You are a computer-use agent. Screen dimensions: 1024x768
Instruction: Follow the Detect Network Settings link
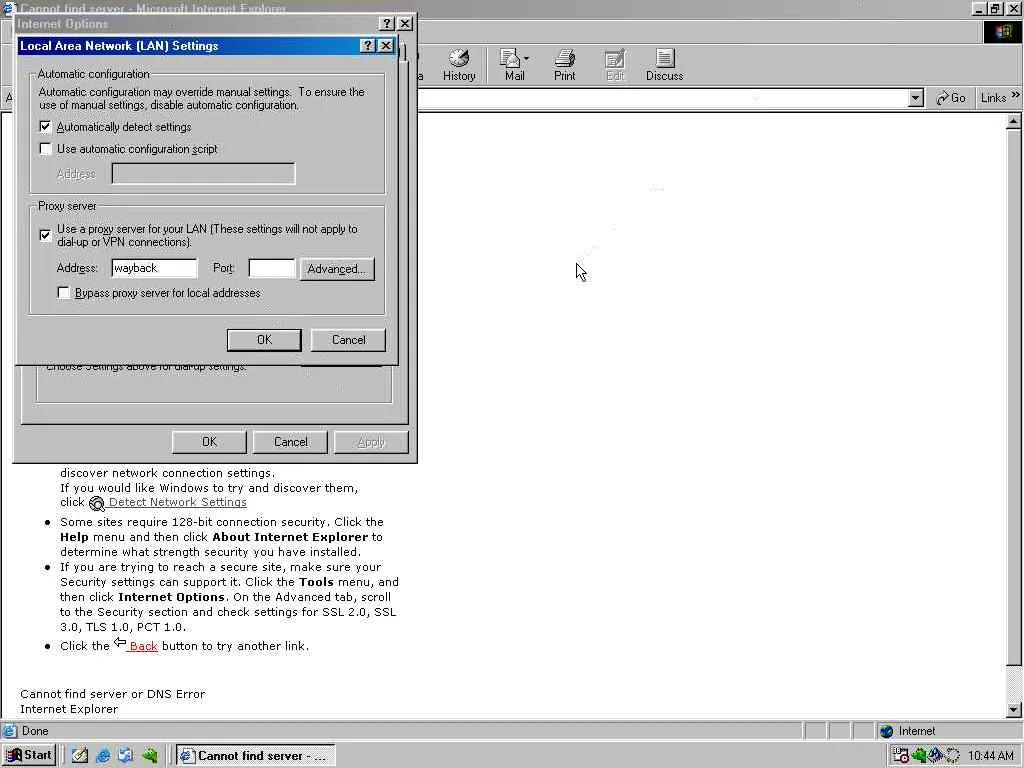pyautogui.click(x=178, y=502)
